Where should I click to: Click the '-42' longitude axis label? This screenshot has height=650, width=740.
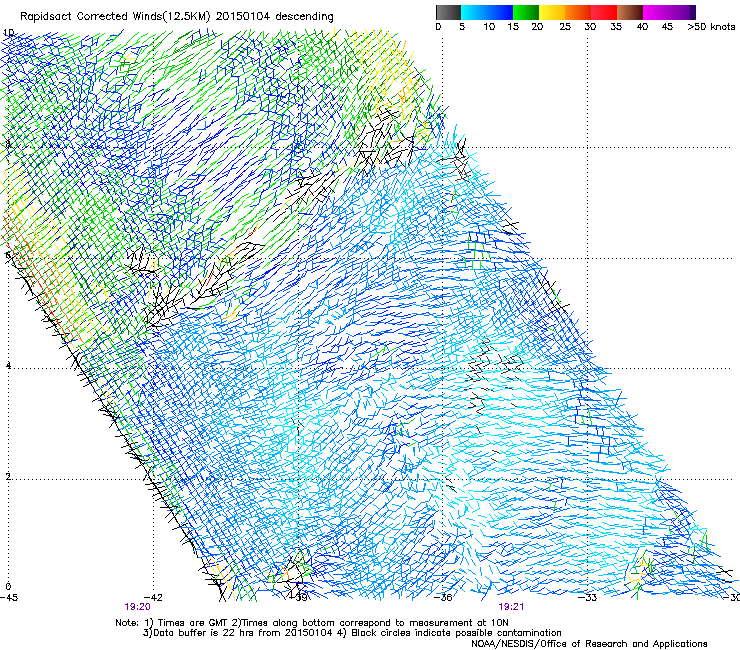pos(154,598)
